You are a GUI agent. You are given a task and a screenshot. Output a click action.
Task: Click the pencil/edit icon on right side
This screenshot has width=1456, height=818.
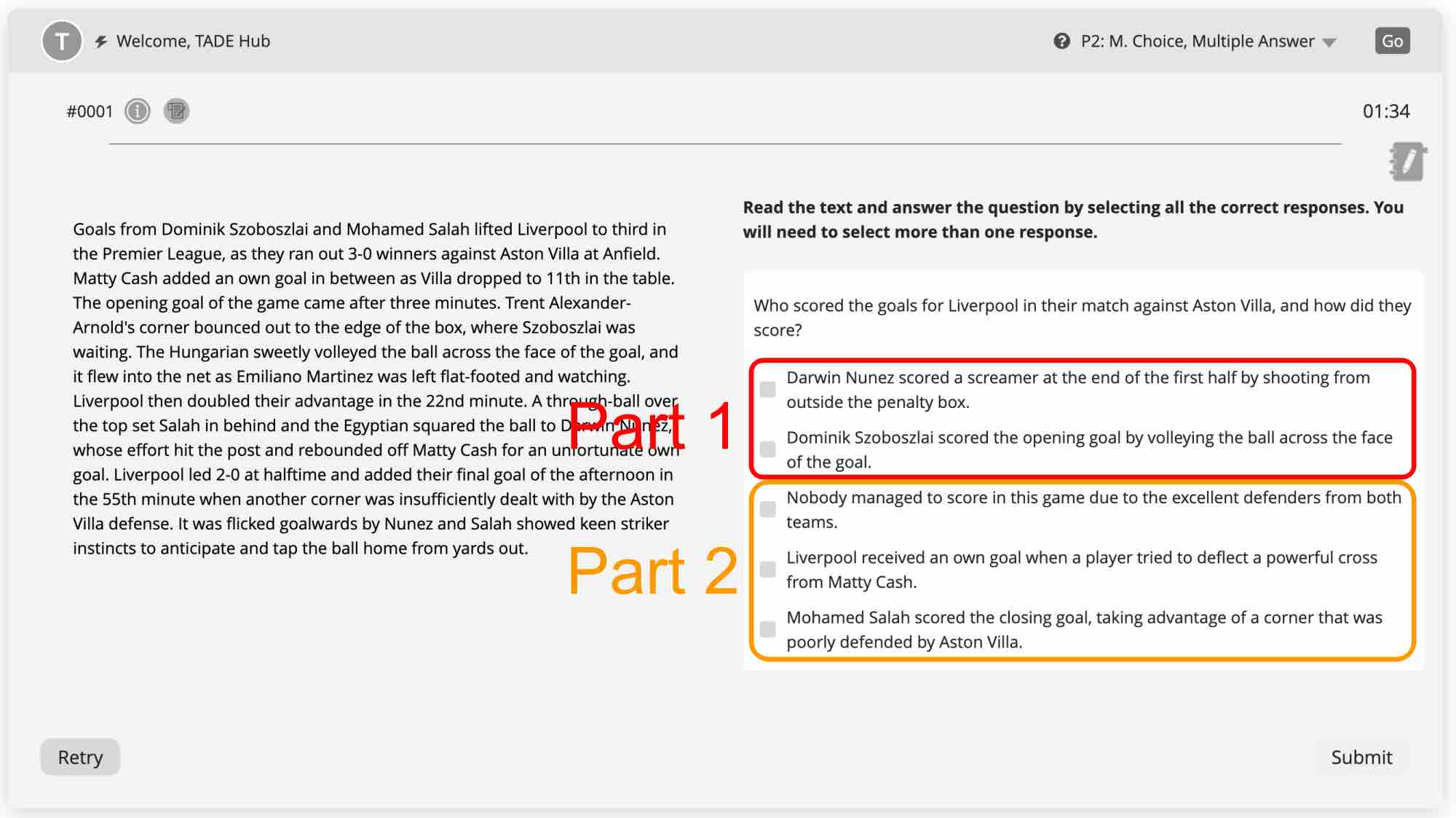(1406, 162)
